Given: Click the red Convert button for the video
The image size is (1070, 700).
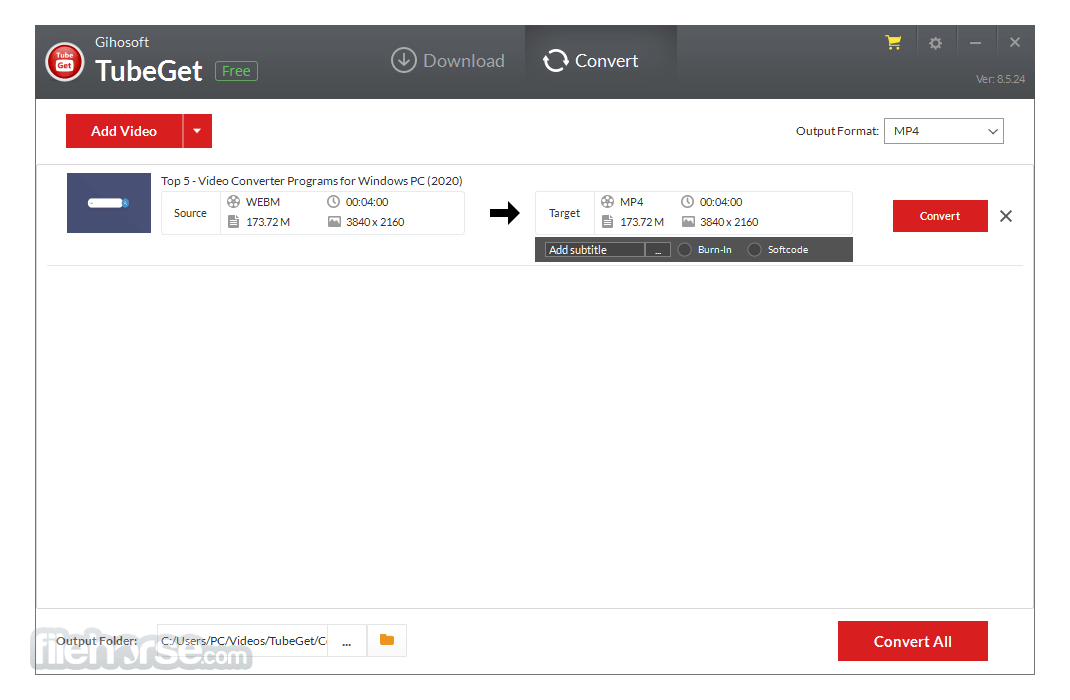Looking at the screenshot, I should tap(940, 216).
